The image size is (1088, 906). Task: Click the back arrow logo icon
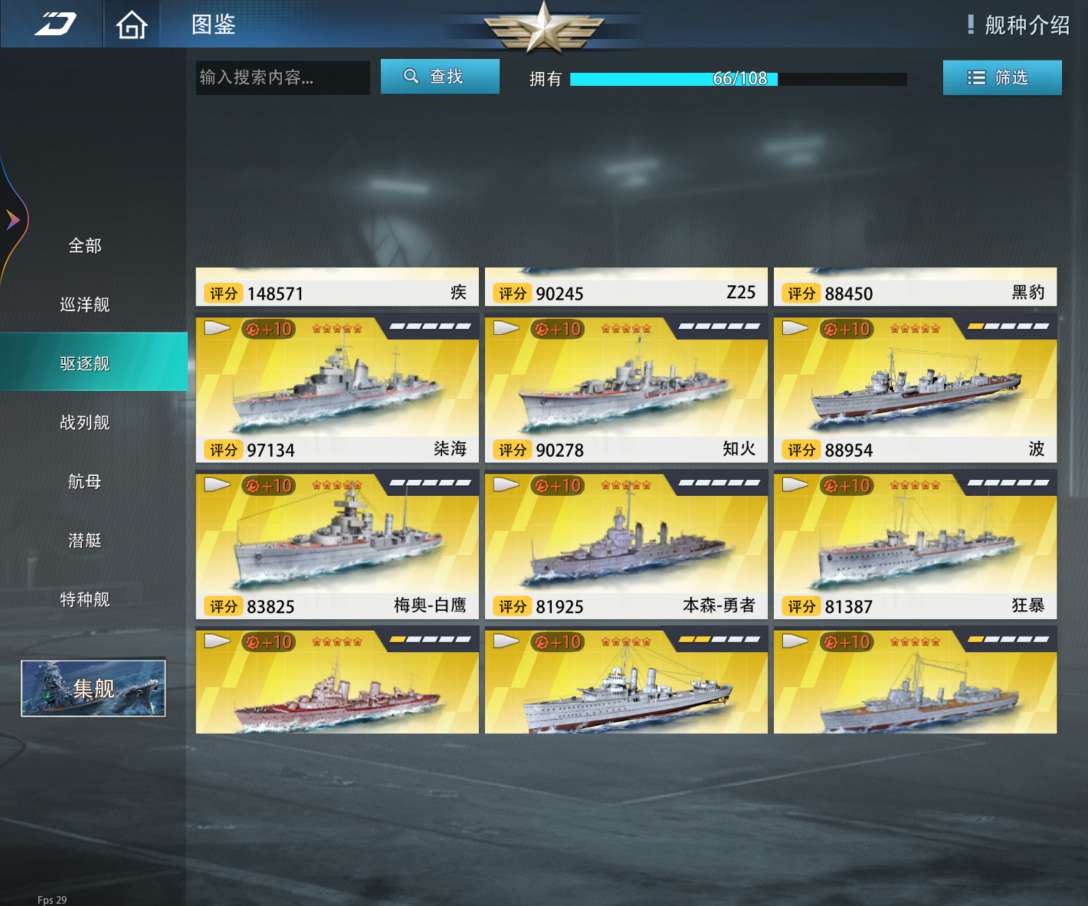point(56,24)
